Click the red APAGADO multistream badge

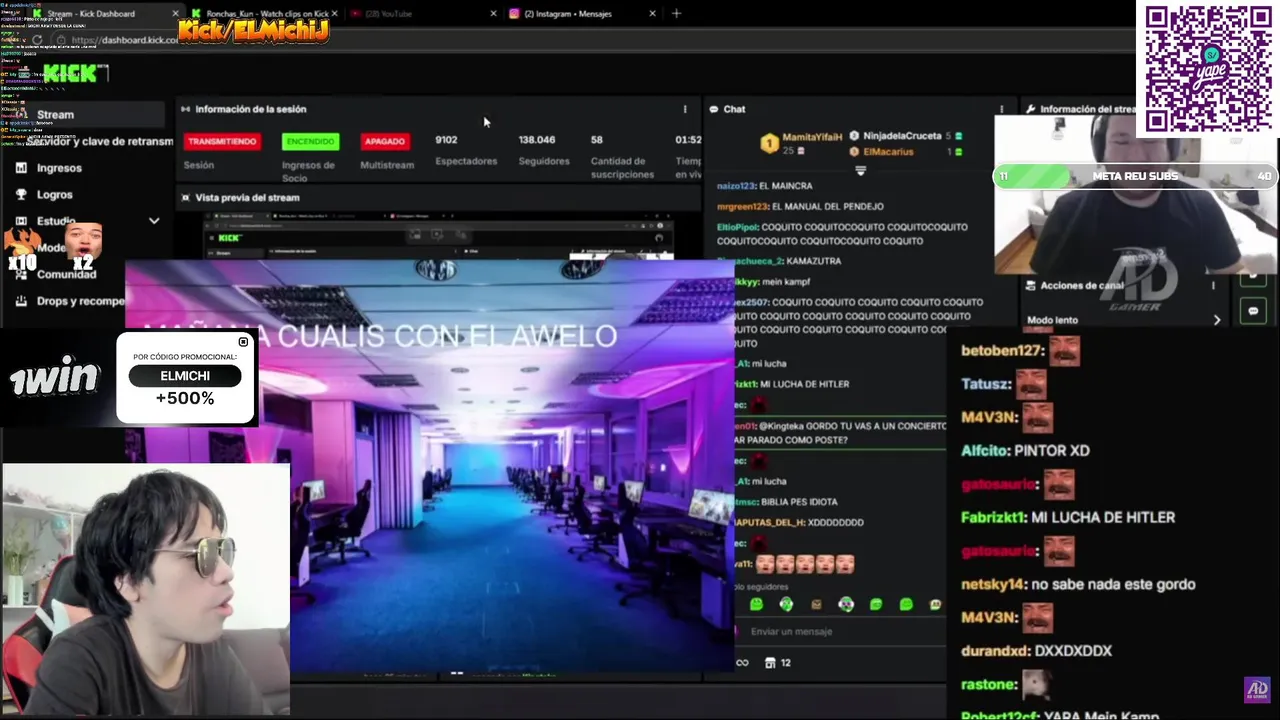[x=384, y=142]
